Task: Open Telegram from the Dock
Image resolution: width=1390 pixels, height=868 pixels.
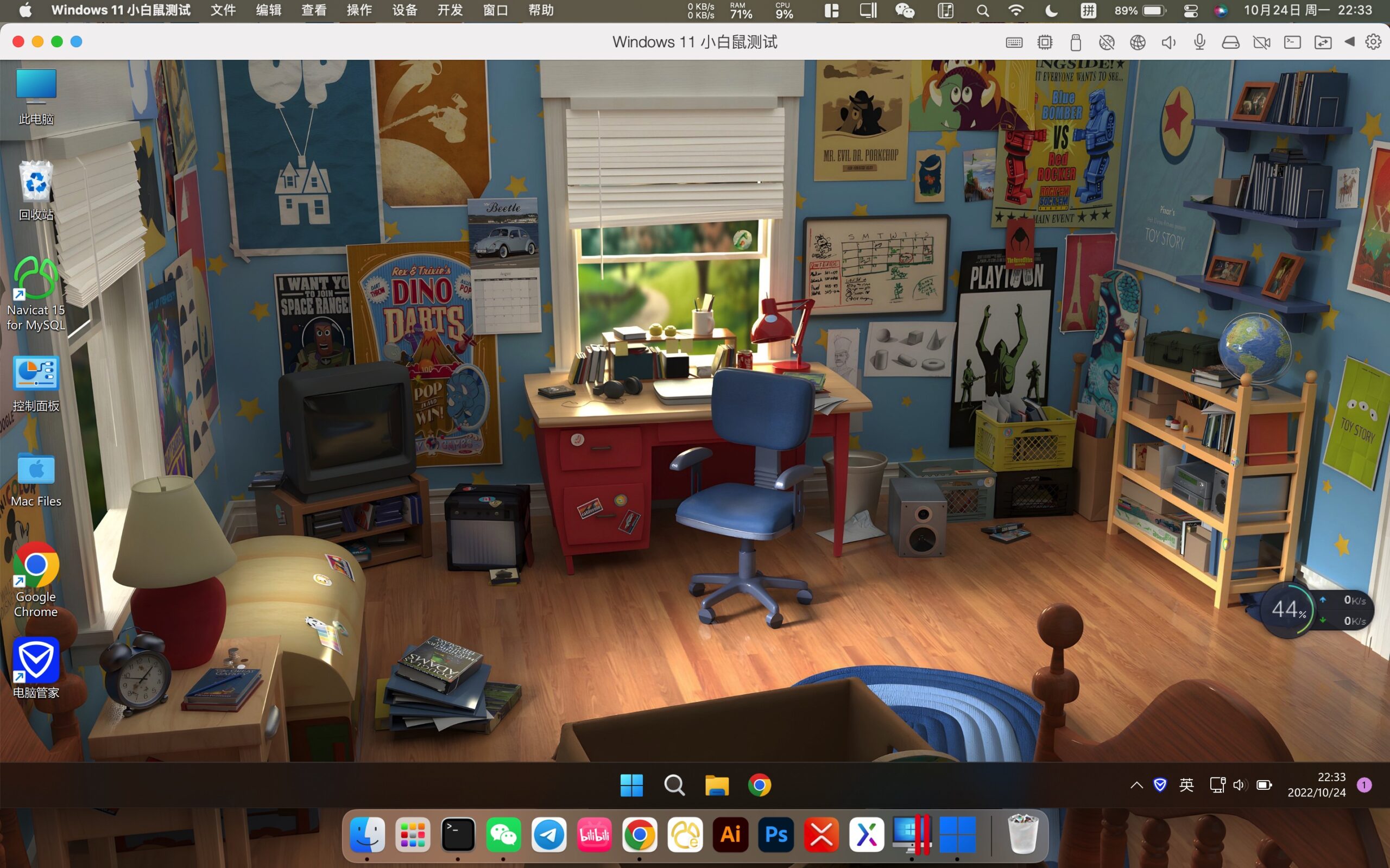Action: [x=549, y=834]
